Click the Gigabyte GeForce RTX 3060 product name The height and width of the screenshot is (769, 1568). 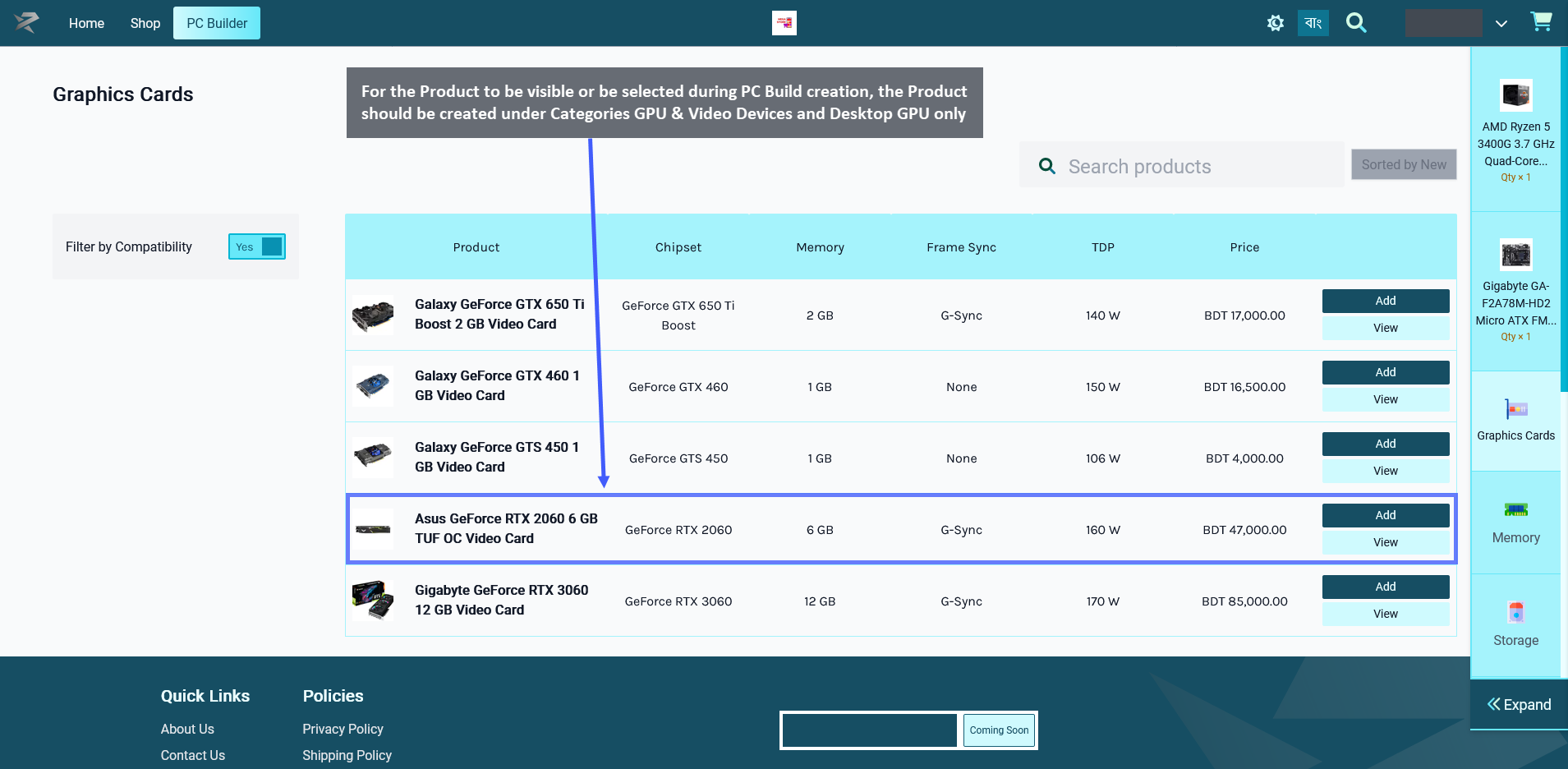click(501, 600)
